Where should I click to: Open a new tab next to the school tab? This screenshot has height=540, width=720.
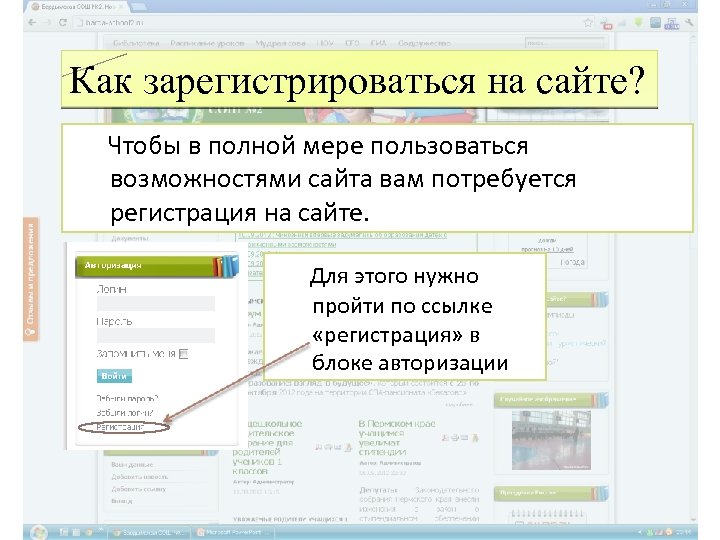point(139,7)
